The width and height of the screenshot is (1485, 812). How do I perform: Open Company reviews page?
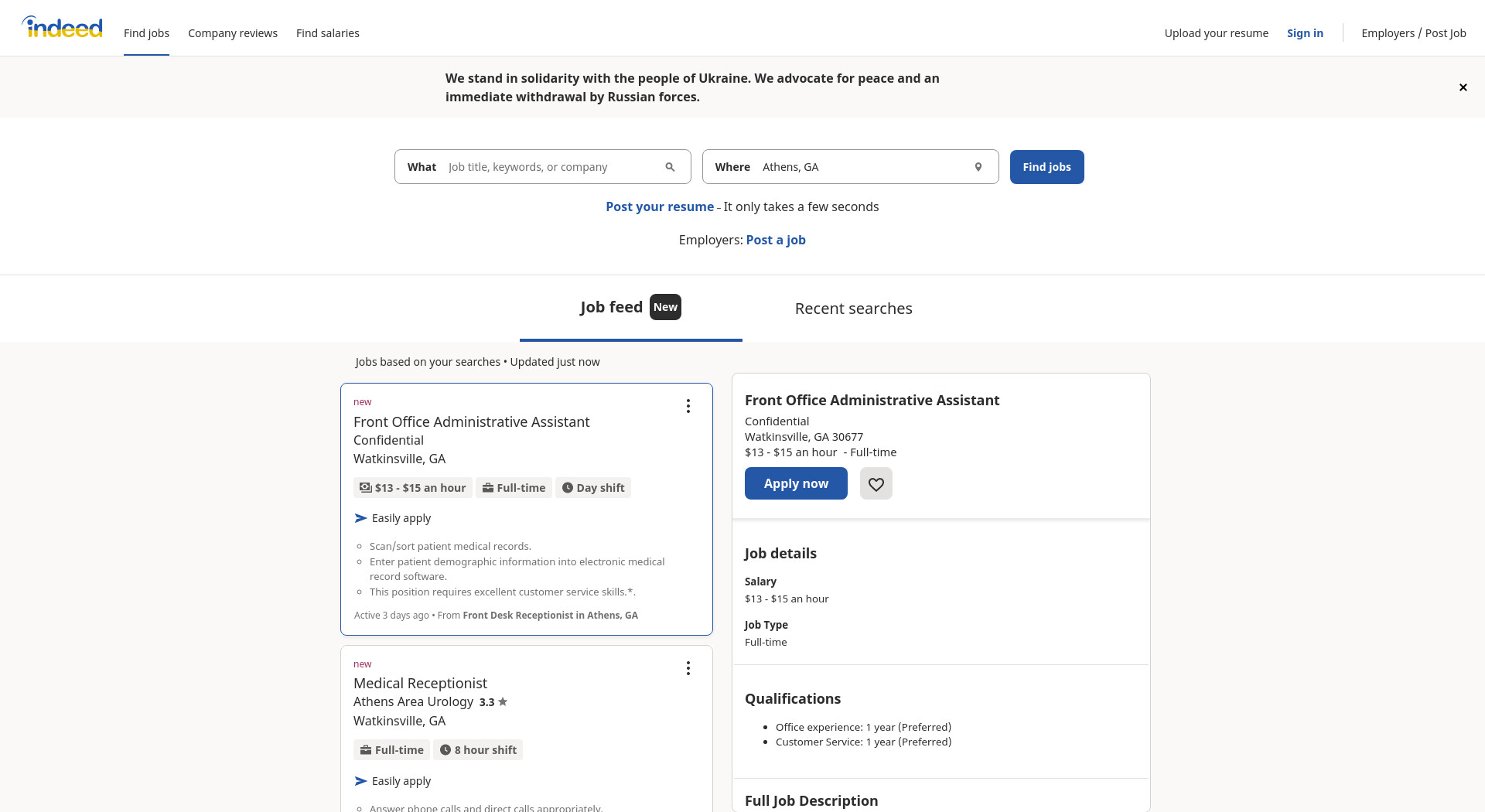coord(233,33)
